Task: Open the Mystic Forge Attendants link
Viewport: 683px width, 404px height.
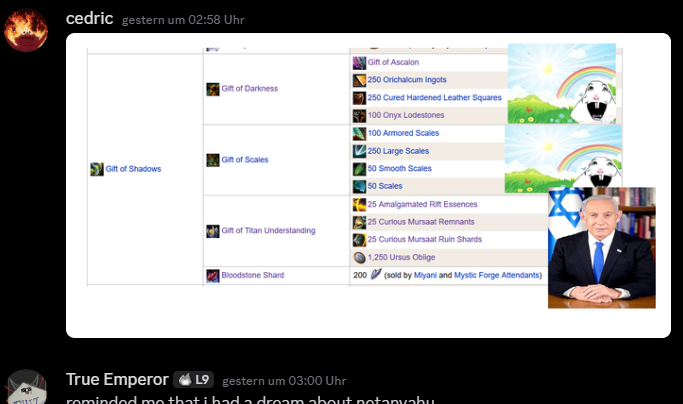Action: click(x=497, y=275)
